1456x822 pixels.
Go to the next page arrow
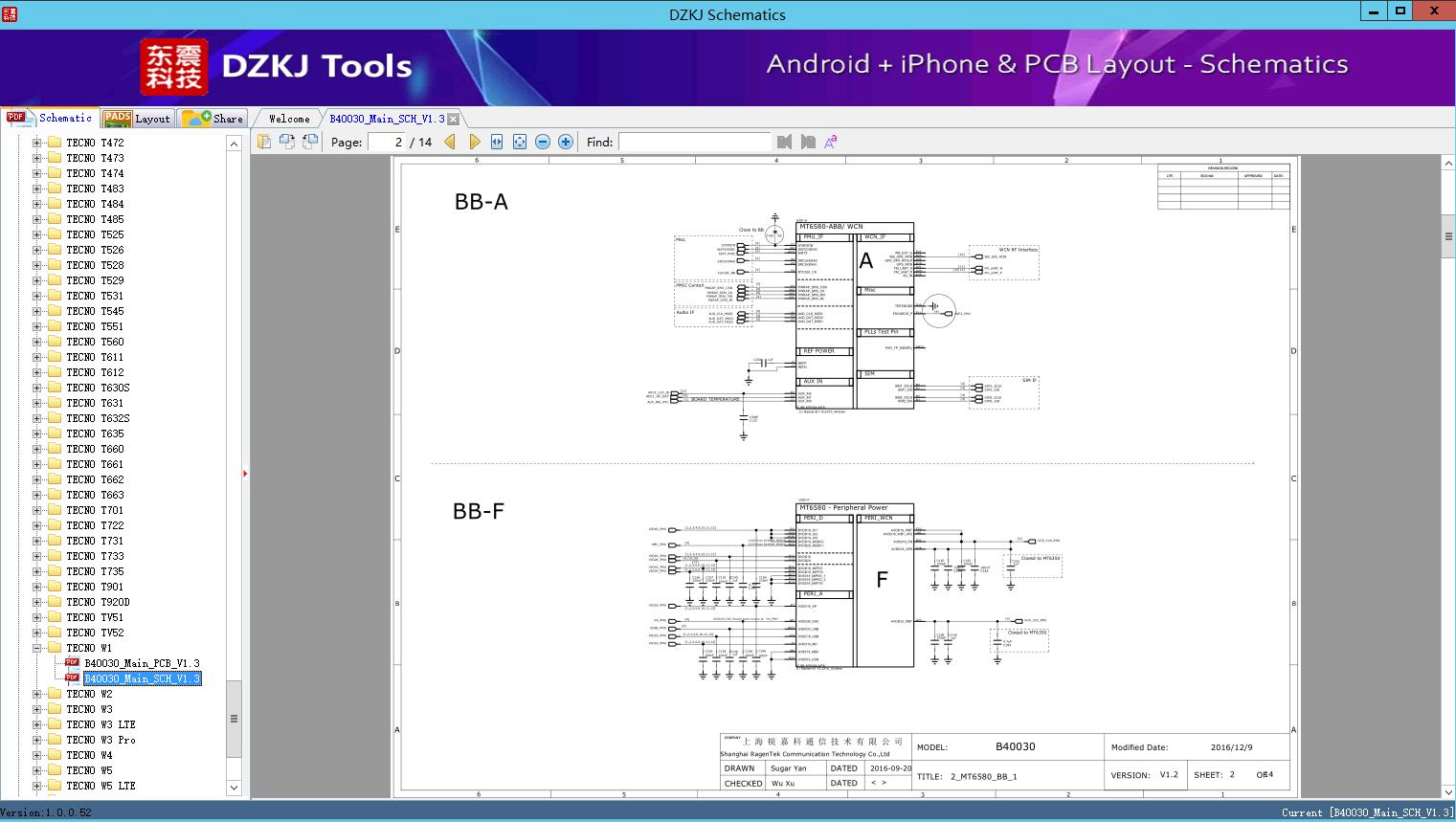[x=474, y=142]
